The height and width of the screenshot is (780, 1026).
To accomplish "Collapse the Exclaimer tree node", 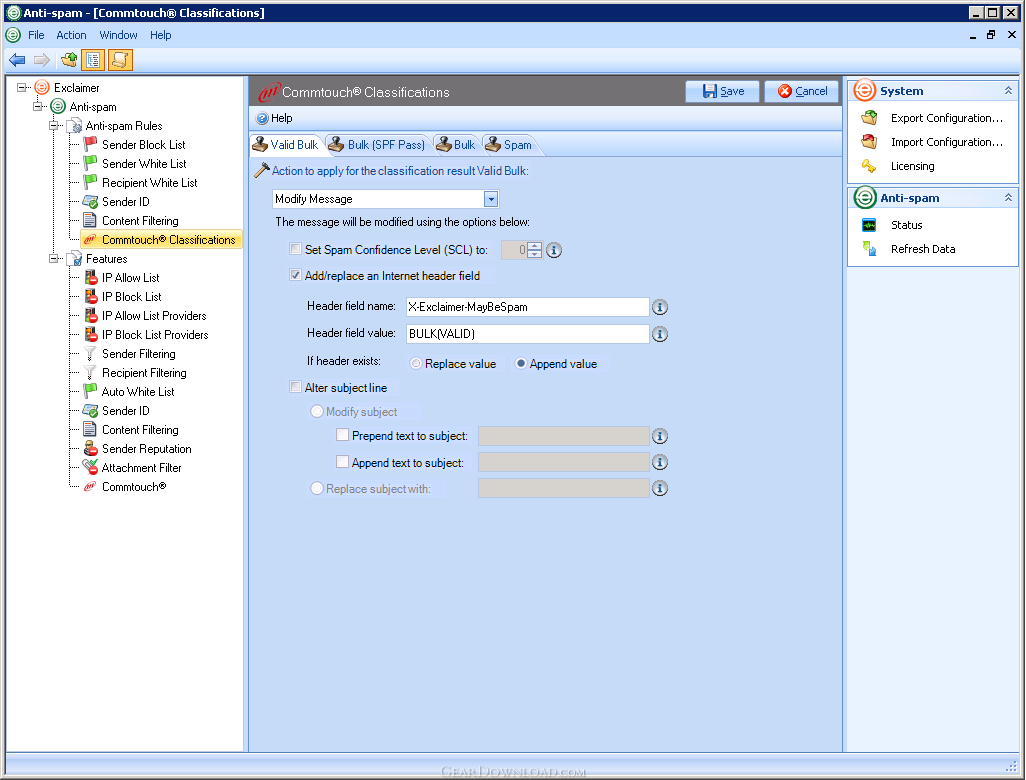I will click(x=22, y=87).
